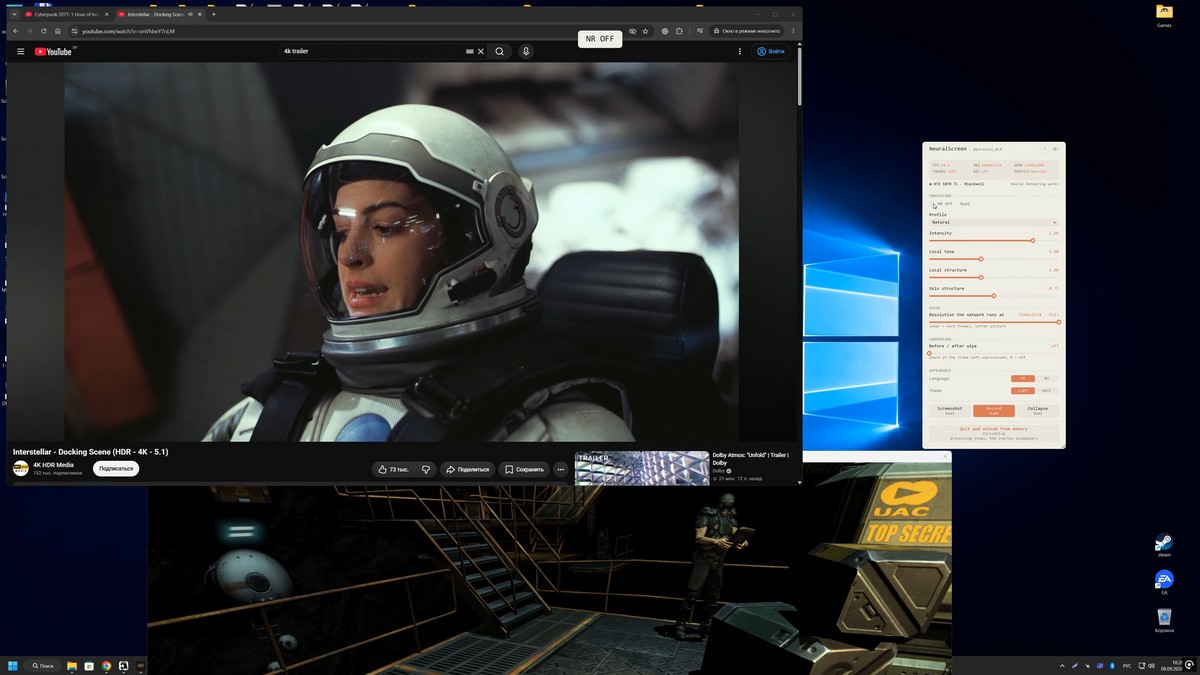Open more actions (three dots) under the video
Viewport: 1200px width, 675px height.
click(560, 469)
